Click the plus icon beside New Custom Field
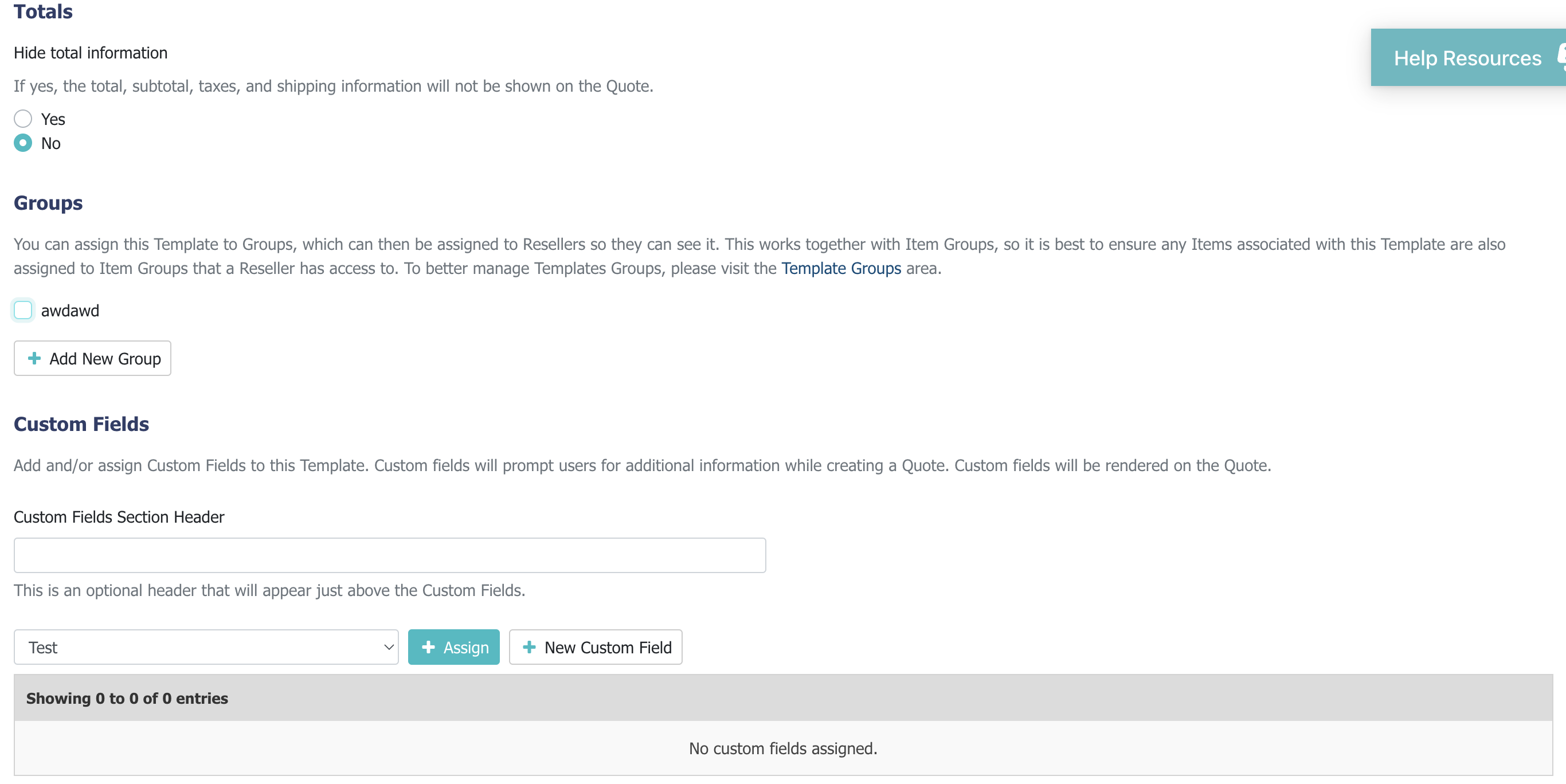Screen dimensions: 1566x784 coord(530,647)
